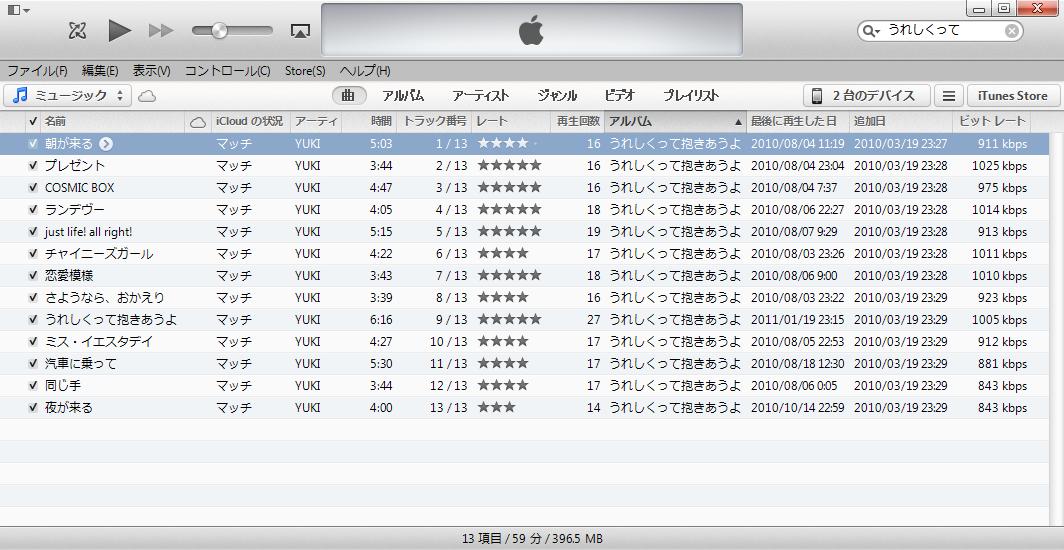Screen dimensions: 1064x550
Task: Open arrow menu next to 朝が来る
Action: pyautogui.click(x=105, y=144)
